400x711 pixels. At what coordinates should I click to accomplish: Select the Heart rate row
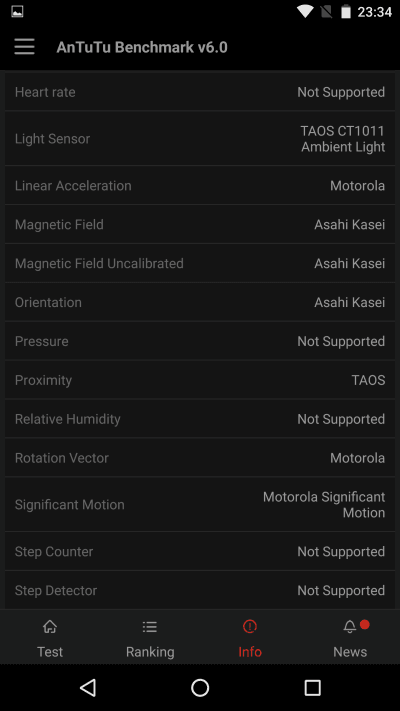click(x=200, y=92)
